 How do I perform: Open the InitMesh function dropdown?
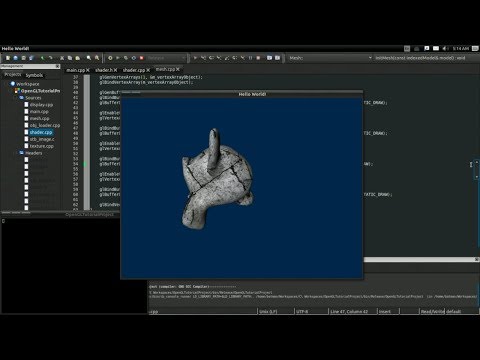pos(426,58)
